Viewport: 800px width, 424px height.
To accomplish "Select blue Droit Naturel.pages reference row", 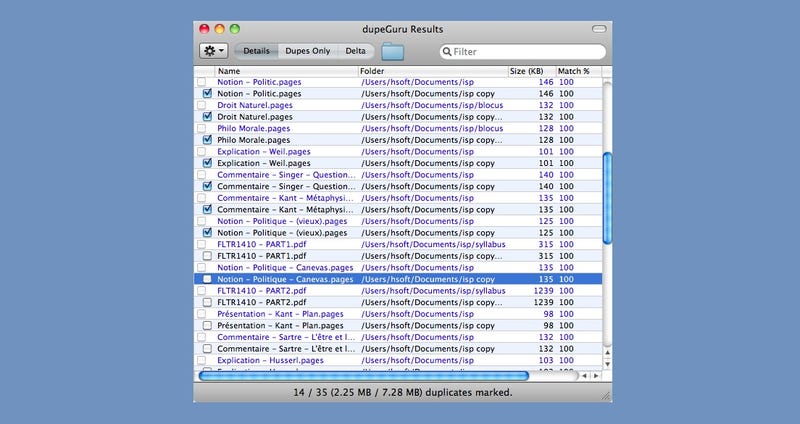I will (x=398, y=105).
